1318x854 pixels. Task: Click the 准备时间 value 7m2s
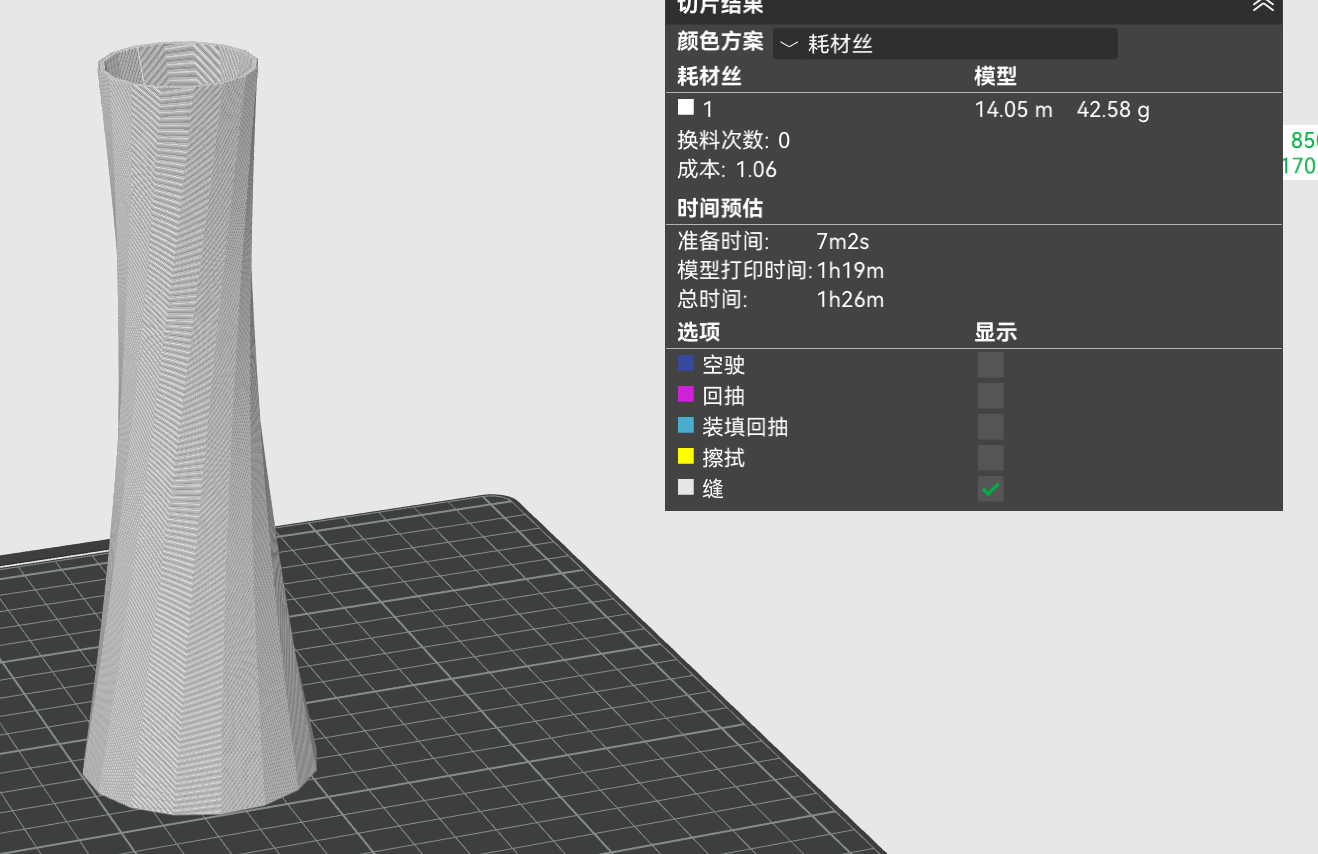(x=843, y=242)
